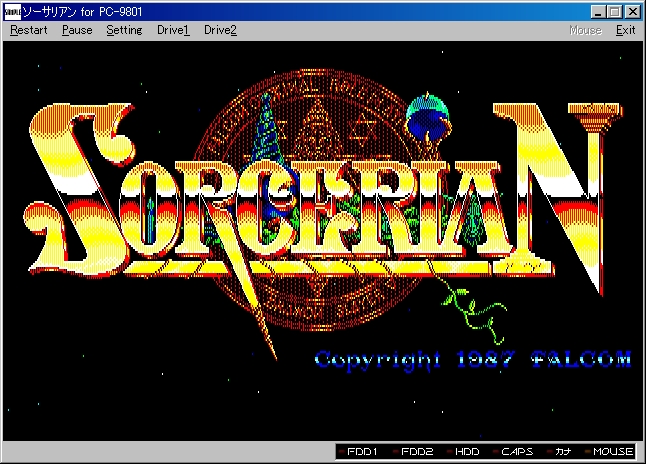Click the window title ソーサリアン for PC-9801
This screenshot has width=646, height=464.
pyautogui.click(x=82, y=12)
